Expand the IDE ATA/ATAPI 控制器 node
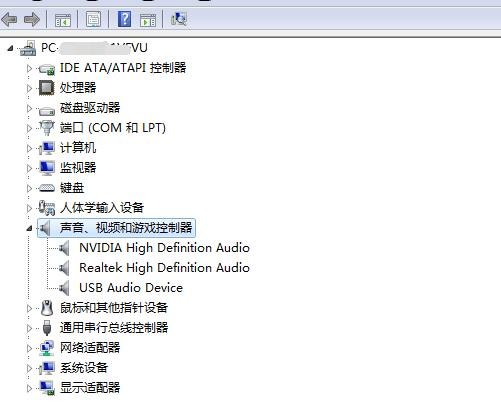Image resolution: width=501 pixels, height=408 pixels. (x=29, y=68)
